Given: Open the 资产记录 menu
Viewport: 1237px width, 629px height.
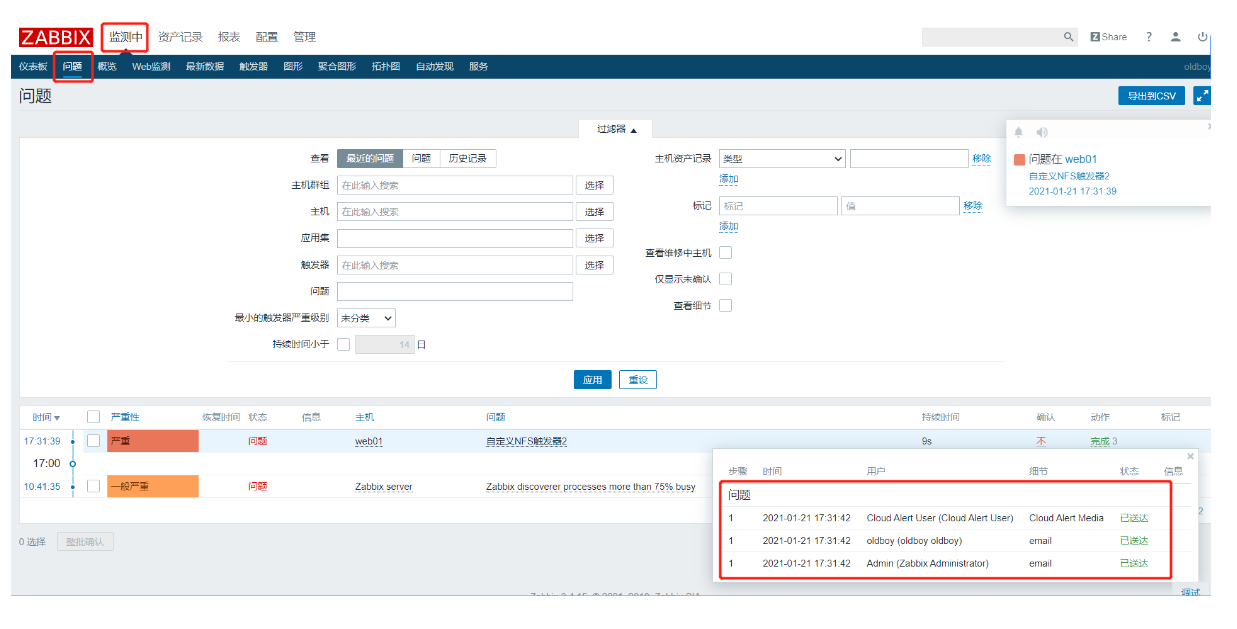Looking at the screenshot, I should (x=180, y=37).
